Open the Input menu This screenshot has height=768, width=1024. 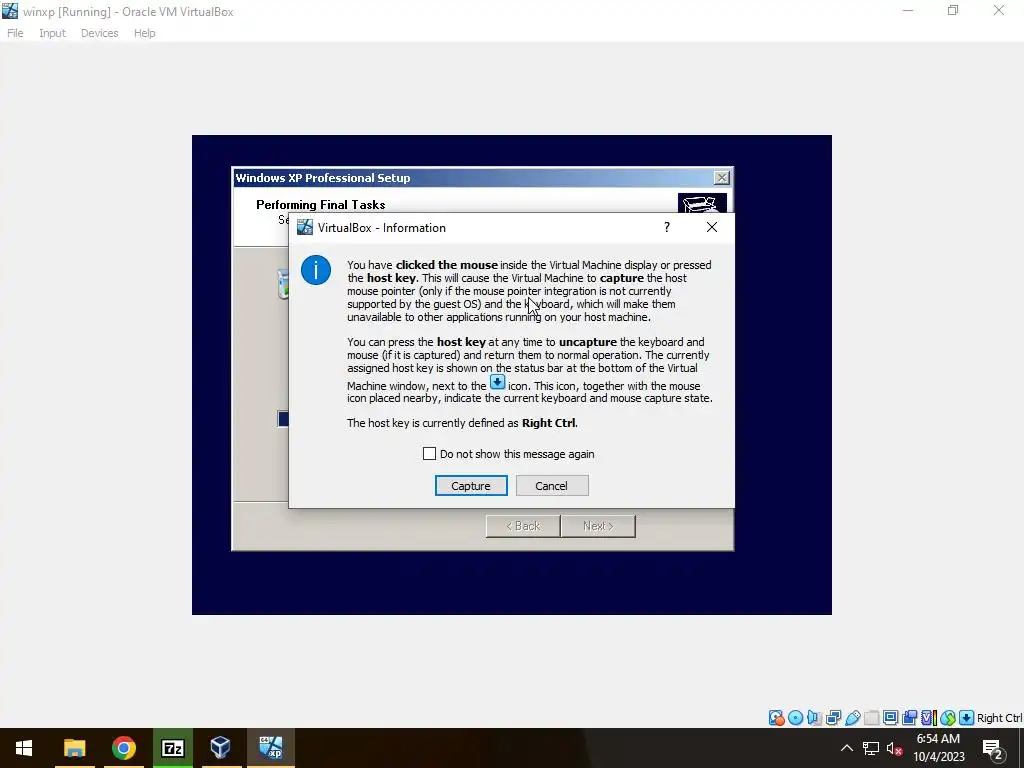tap(52, 33)
